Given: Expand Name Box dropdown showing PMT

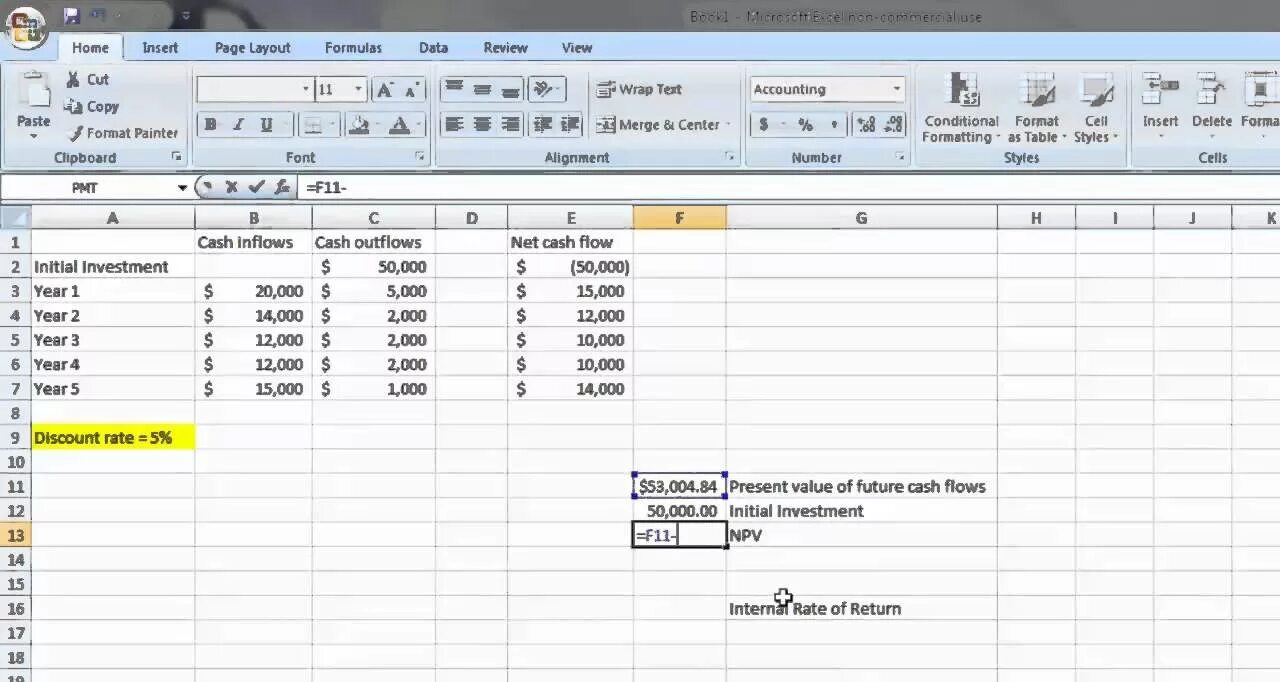Looking at the screenshot, I should (182, 188).
